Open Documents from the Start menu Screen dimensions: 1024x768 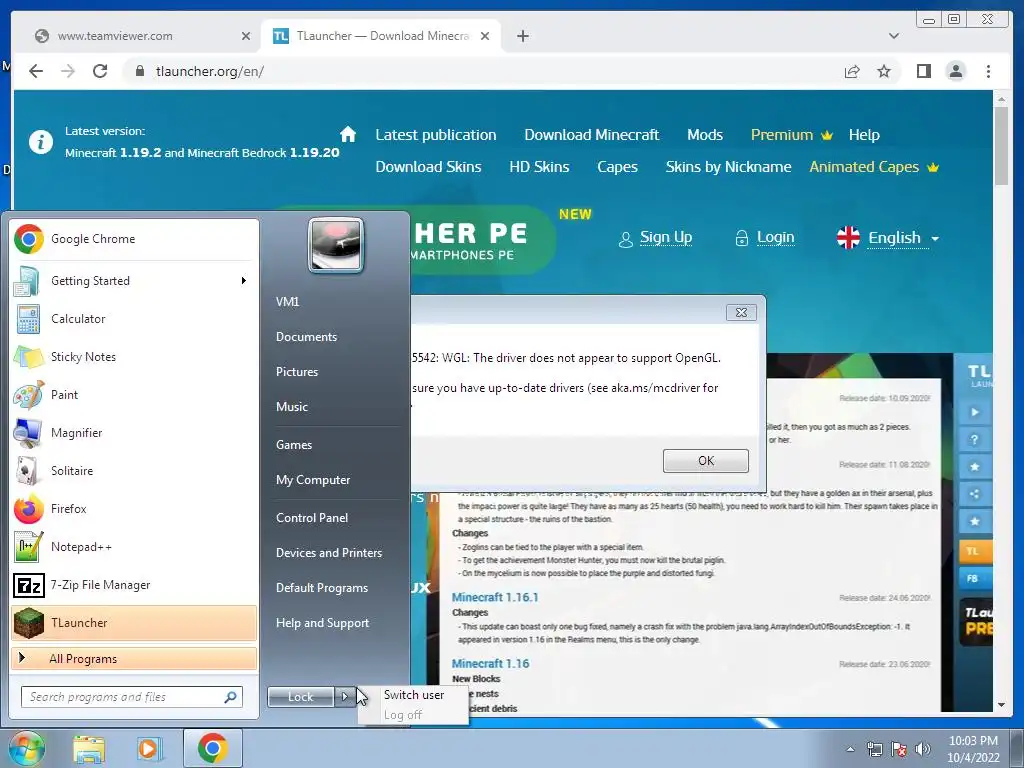(306, 337)
